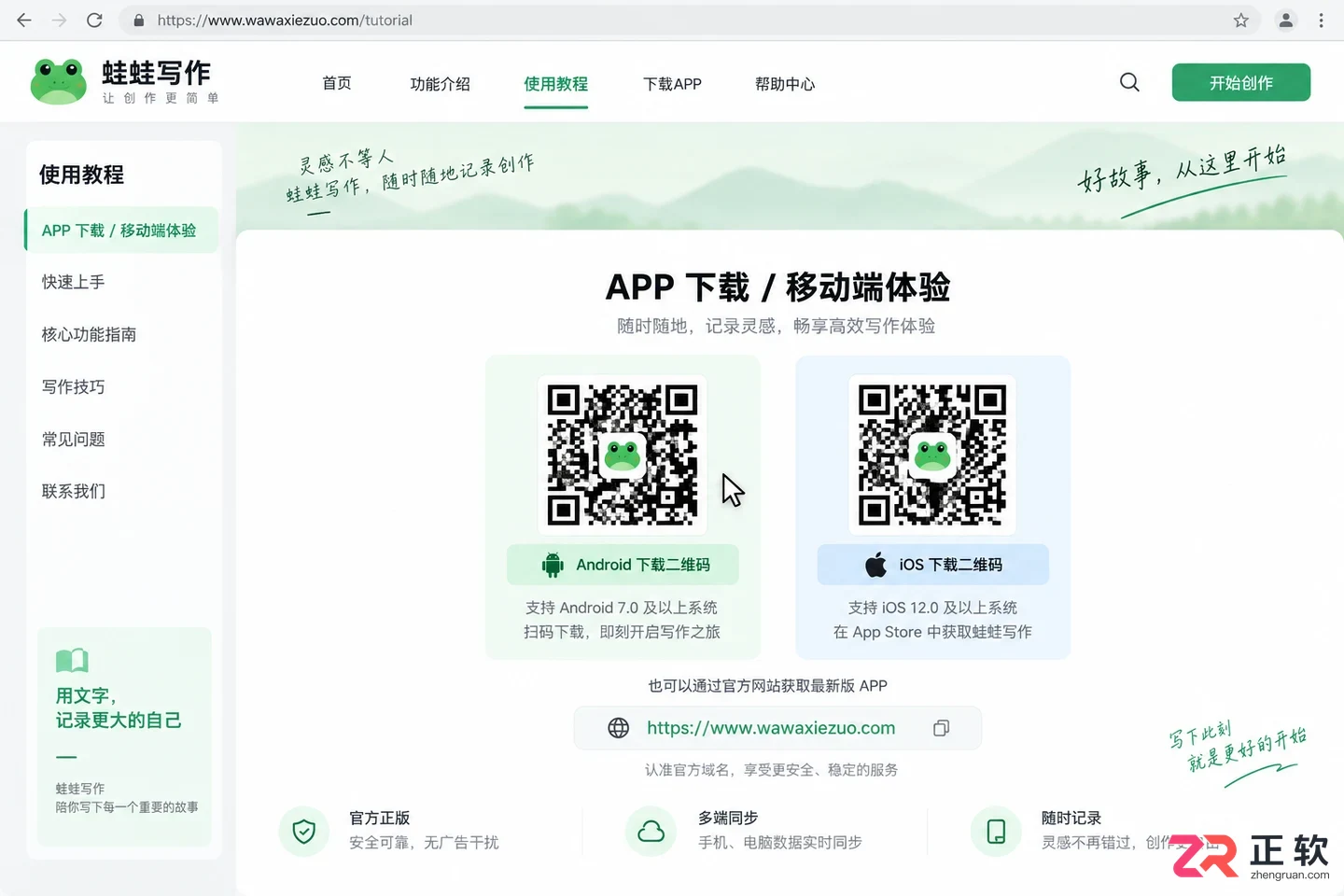The image size is (1344, 896).
Task: Open the https://www.wawaxiezuo.com link
Action: pyautogui.click(x=771, y=728)
